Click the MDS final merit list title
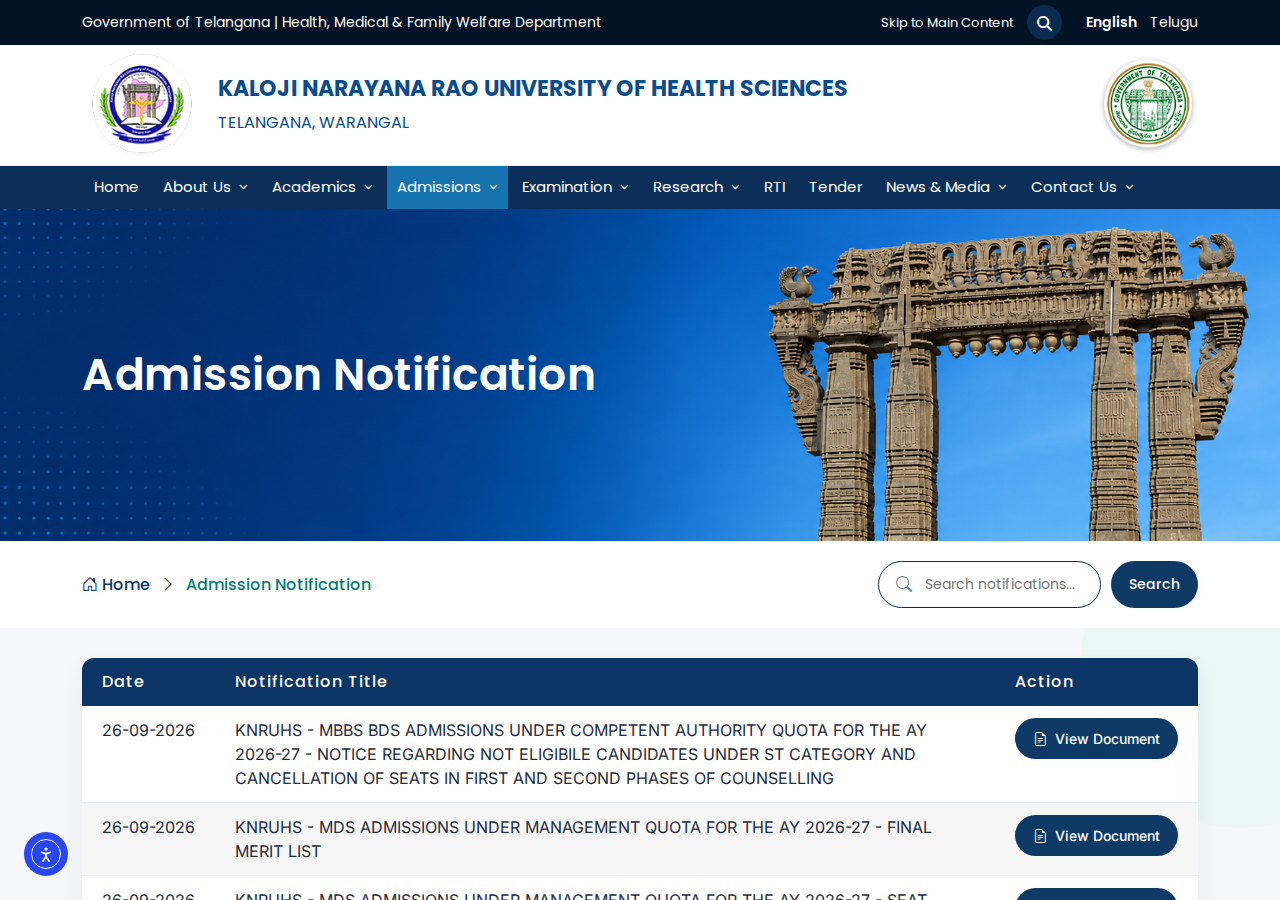The image size is (1280, 900). (583, 839)
